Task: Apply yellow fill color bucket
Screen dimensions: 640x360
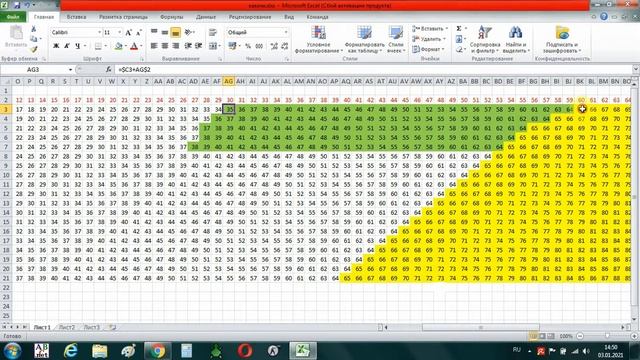Action: tap(118, 46)
